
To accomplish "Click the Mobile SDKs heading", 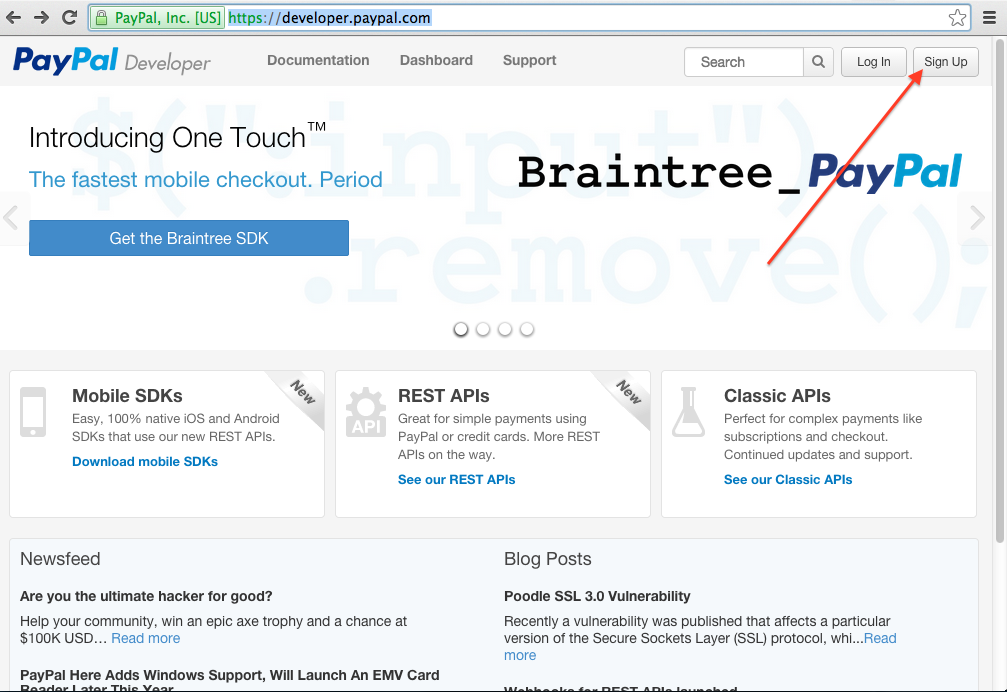I will click(127, 396).
